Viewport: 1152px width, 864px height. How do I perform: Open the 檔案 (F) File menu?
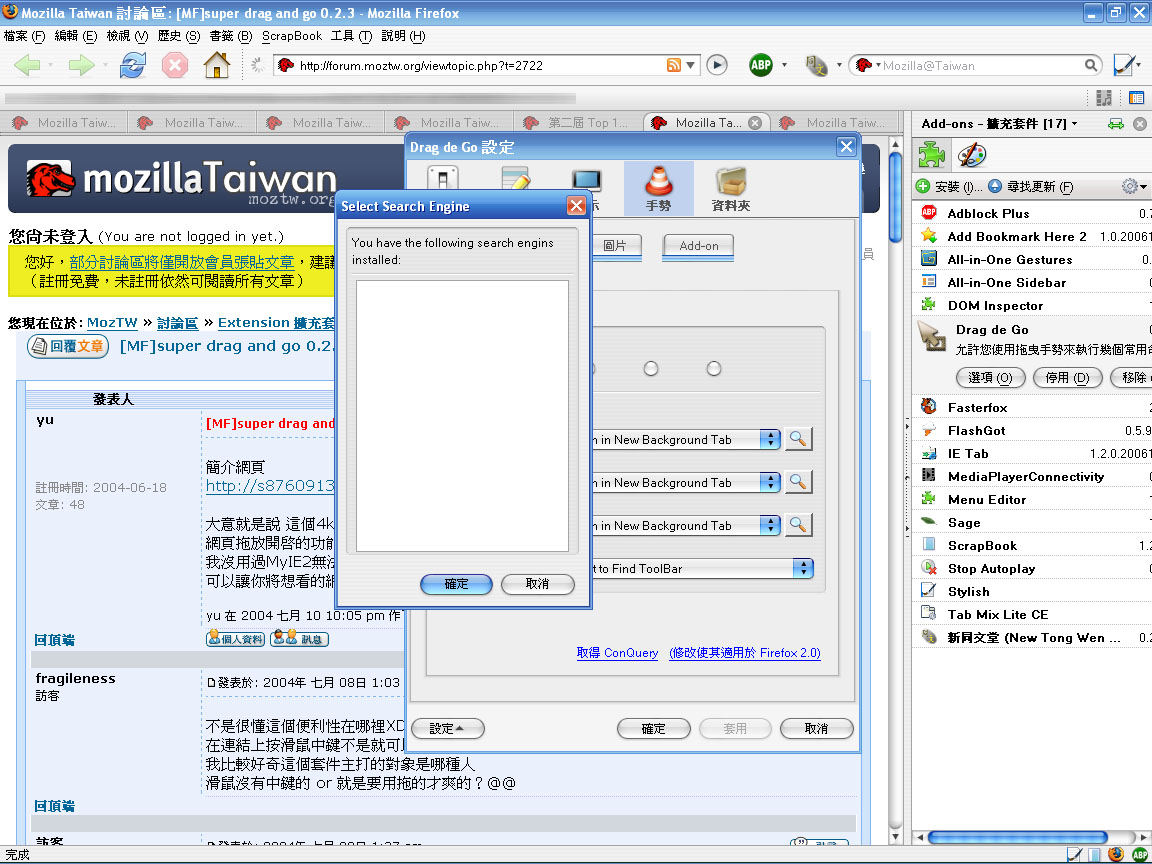[x=24, y=35]
